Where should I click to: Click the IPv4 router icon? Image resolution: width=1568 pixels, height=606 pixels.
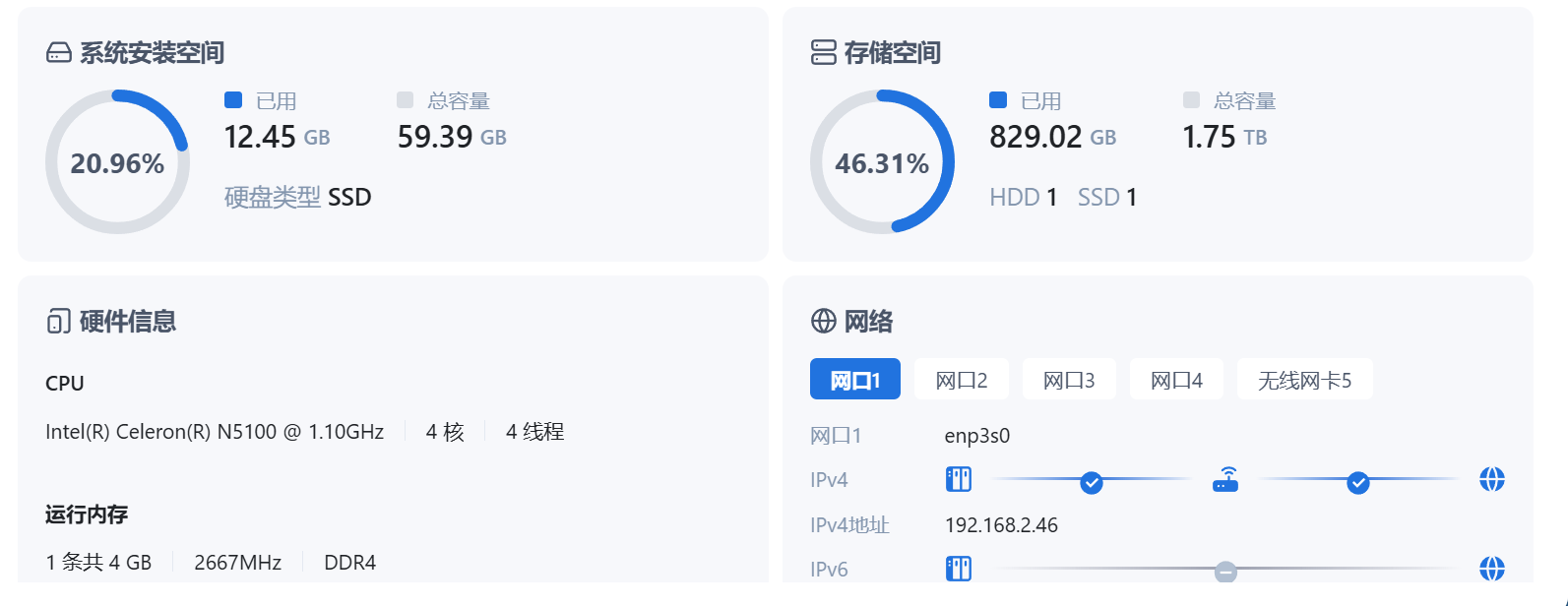1225,480
